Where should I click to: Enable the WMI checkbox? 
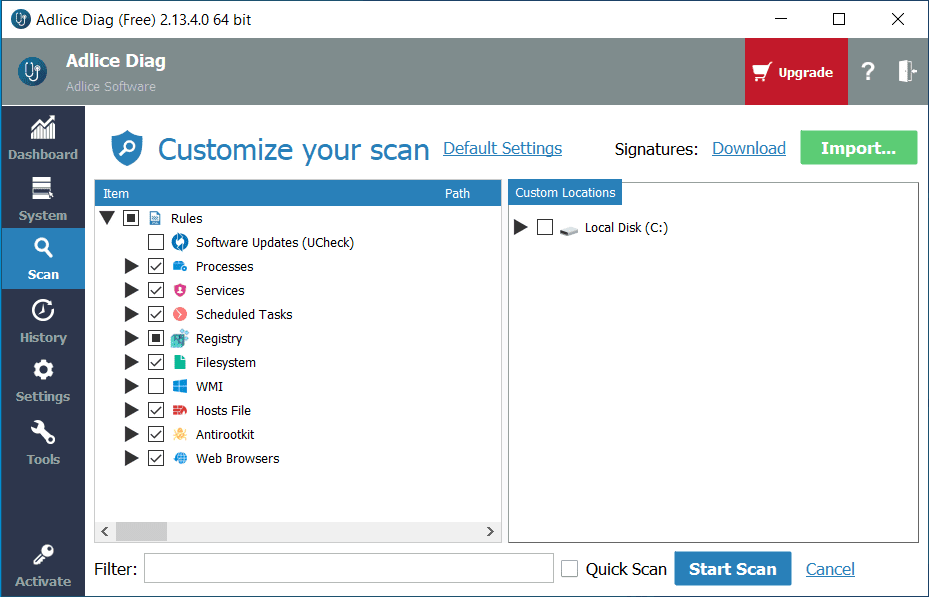click(x=156, y=386)
